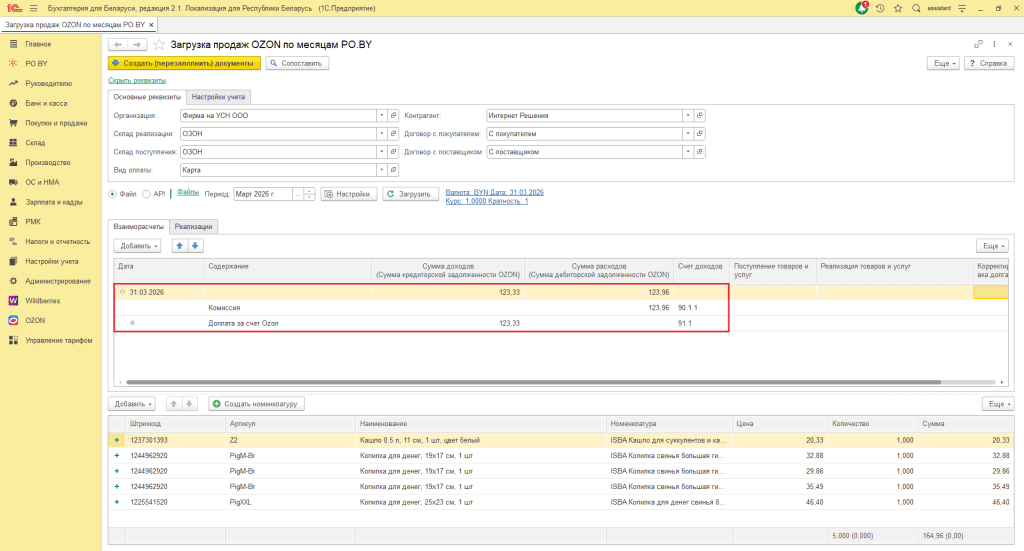Switch to Настройки учета tab
Viewport: 1024px width, 551px height.
(x=218, y=97)
